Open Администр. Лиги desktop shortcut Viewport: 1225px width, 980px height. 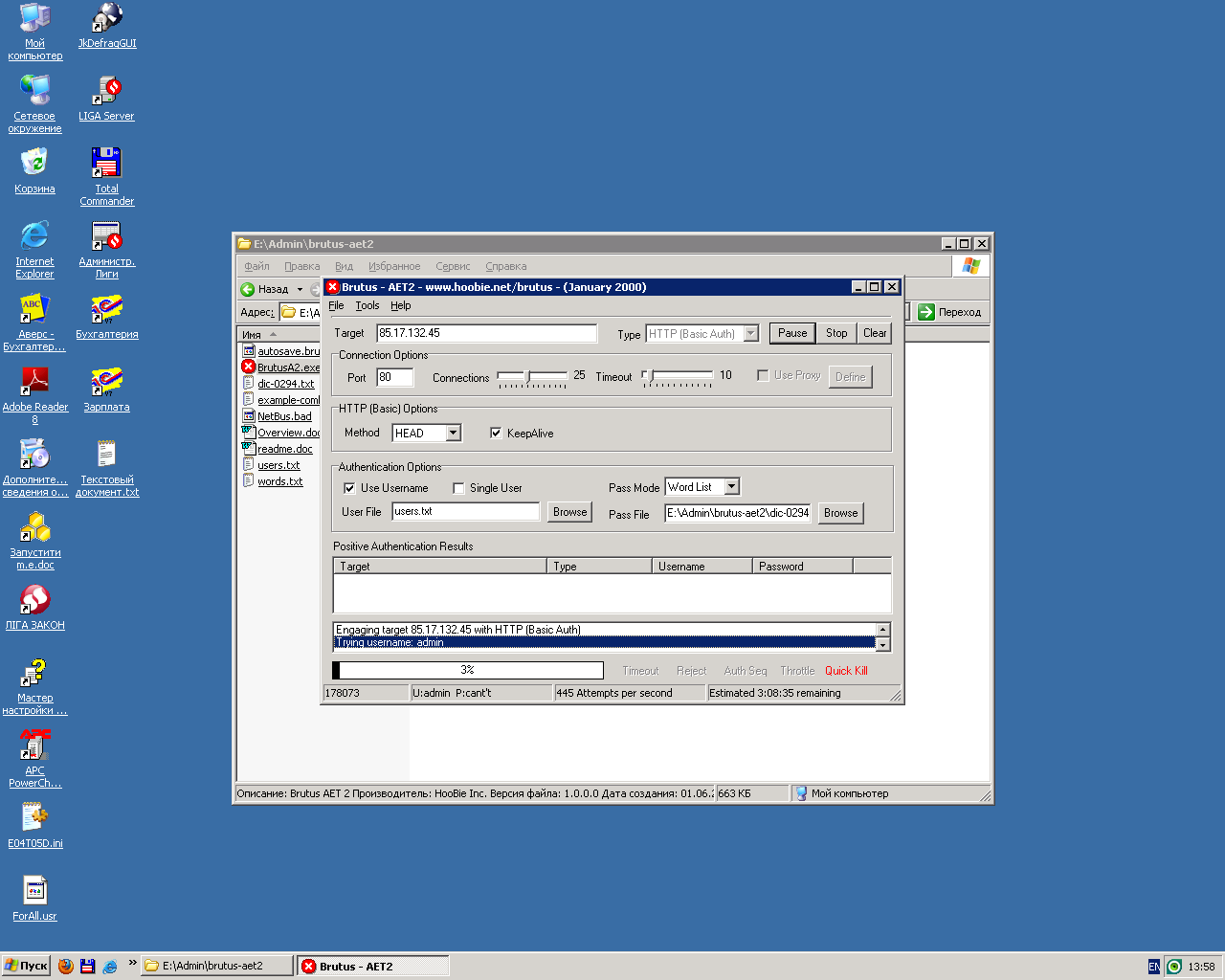pos(106,249)
